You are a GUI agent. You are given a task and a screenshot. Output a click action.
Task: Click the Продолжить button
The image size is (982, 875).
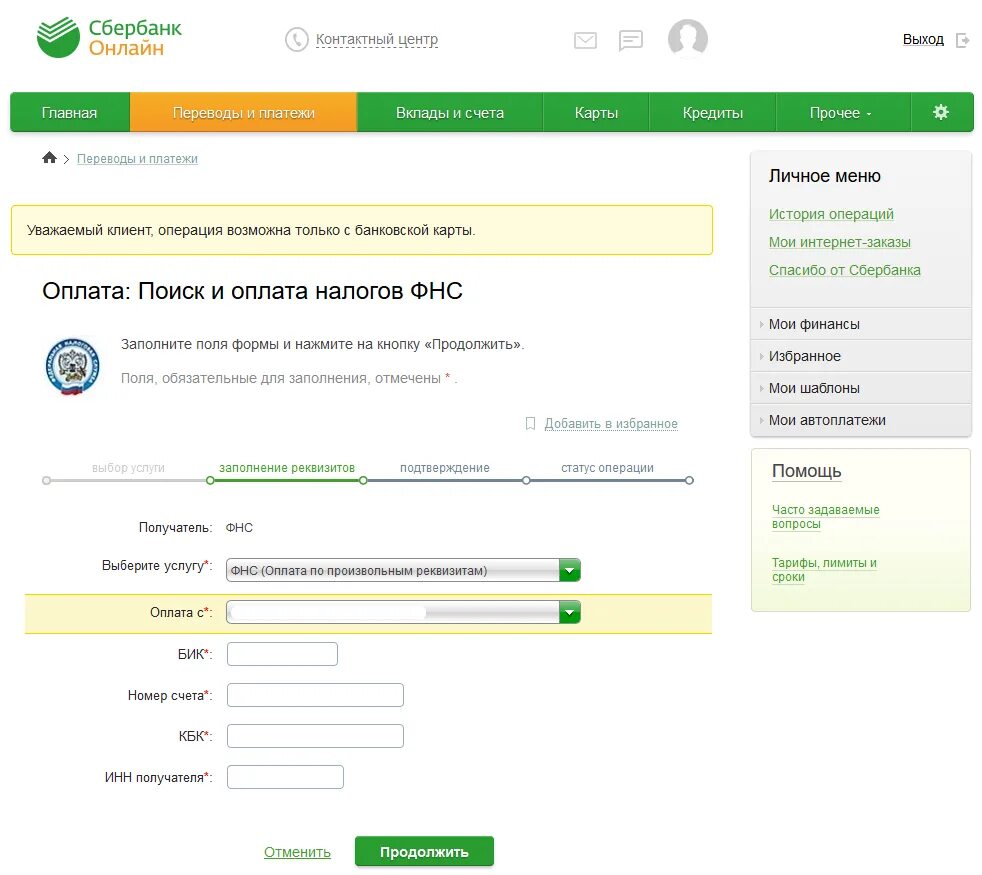click(x=424, y=851)
